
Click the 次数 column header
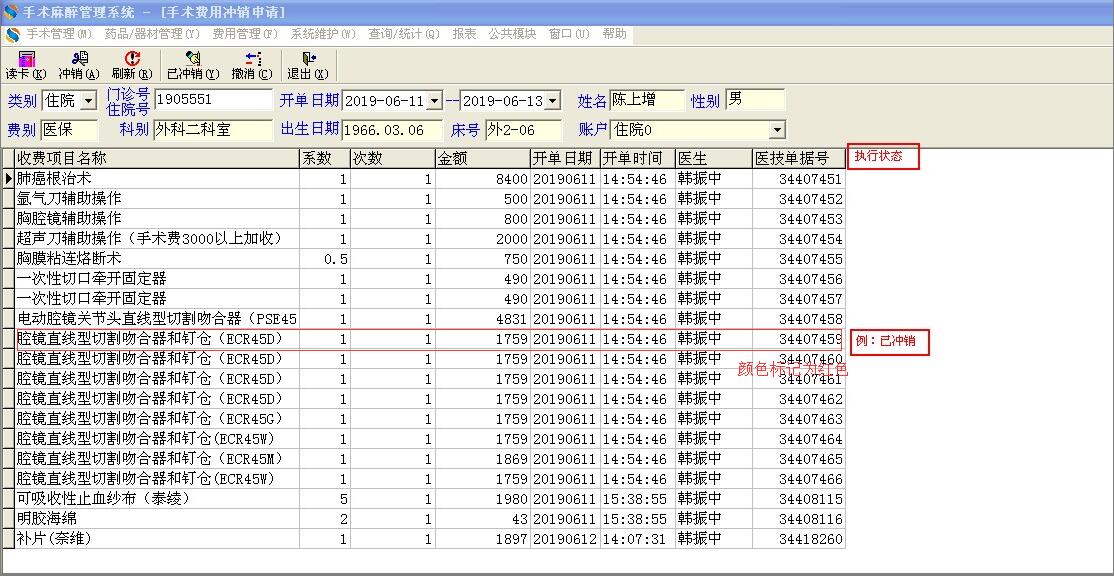click(392, 158)
